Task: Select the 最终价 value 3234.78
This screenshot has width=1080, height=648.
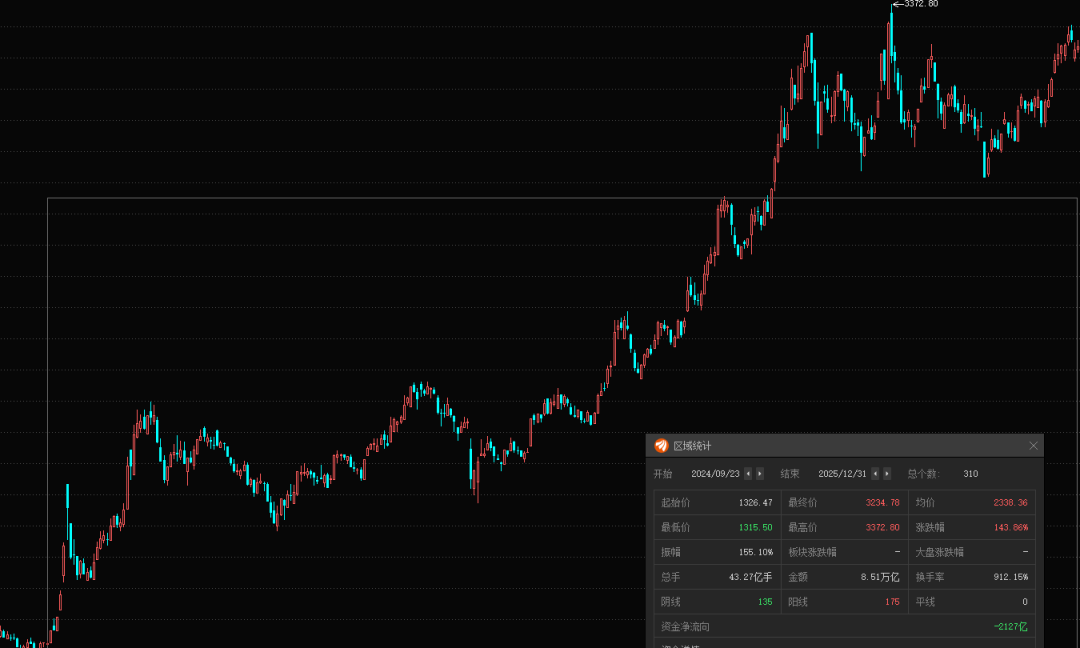Action: [x=882, y=502]
